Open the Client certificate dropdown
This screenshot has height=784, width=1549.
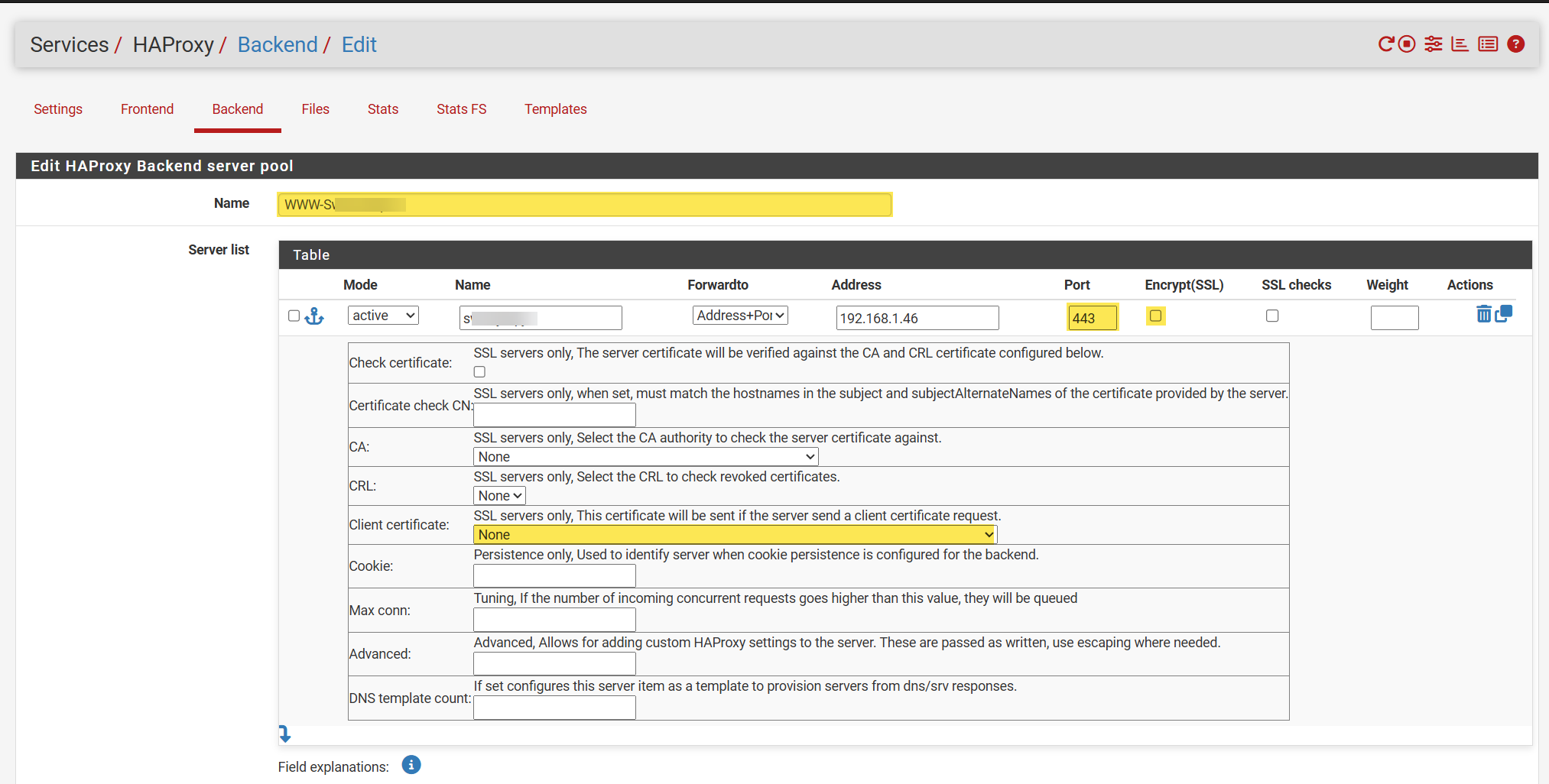coord(736,535)
